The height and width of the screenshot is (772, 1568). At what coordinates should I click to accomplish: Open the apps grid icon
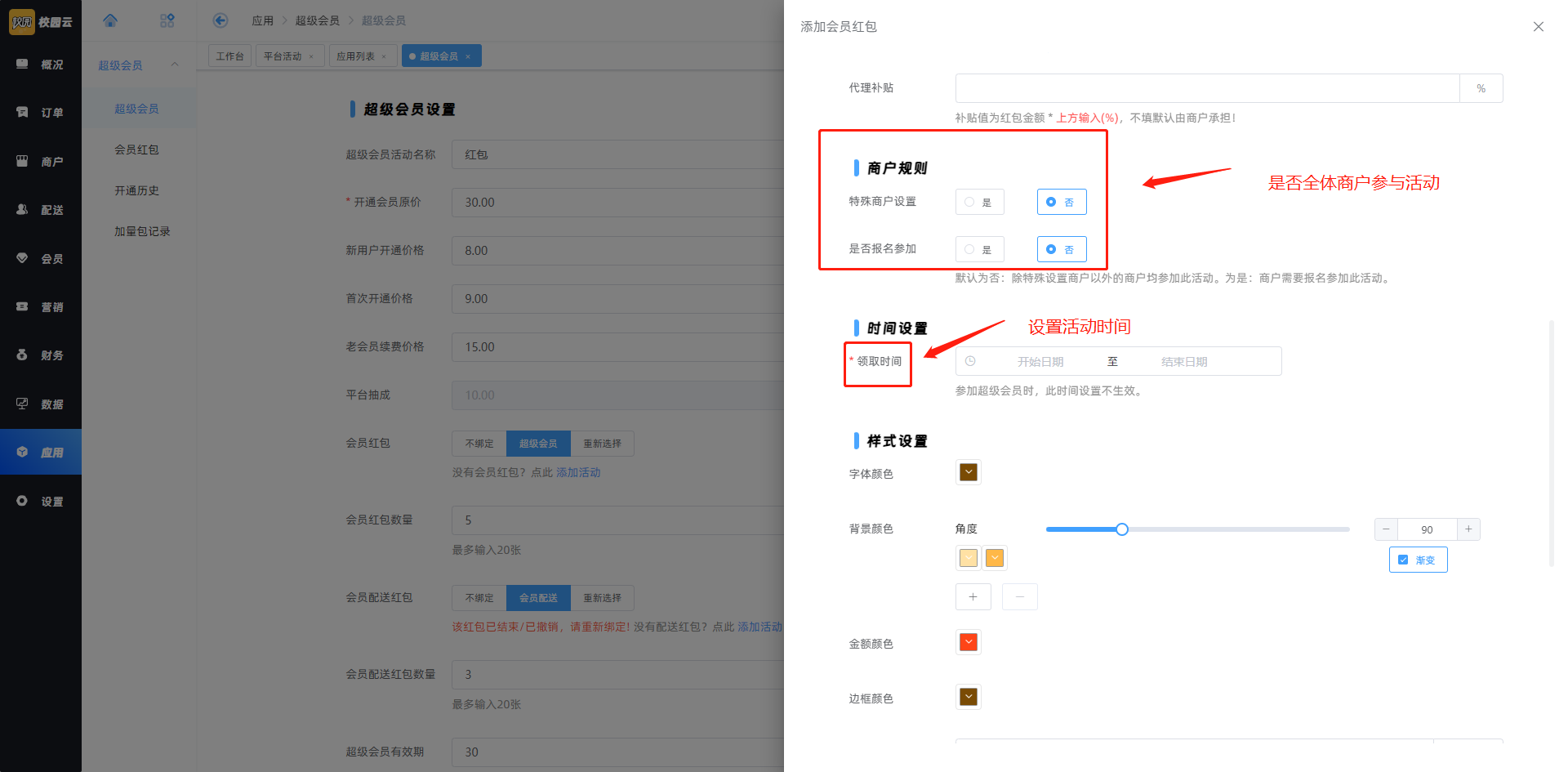[x=167, y=20]
